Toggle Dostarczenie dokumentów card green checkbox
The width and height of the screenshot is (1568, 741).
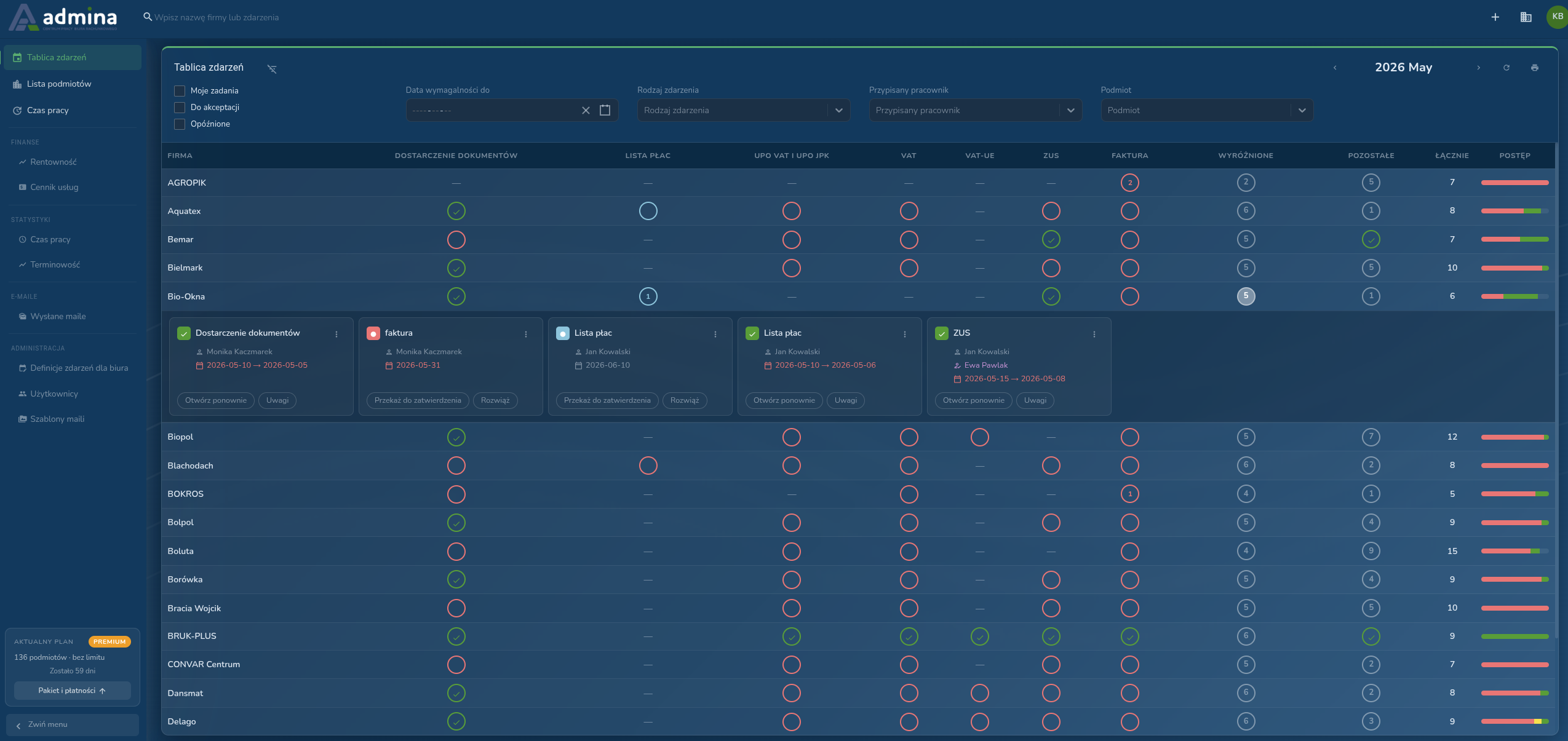point(183,333)
